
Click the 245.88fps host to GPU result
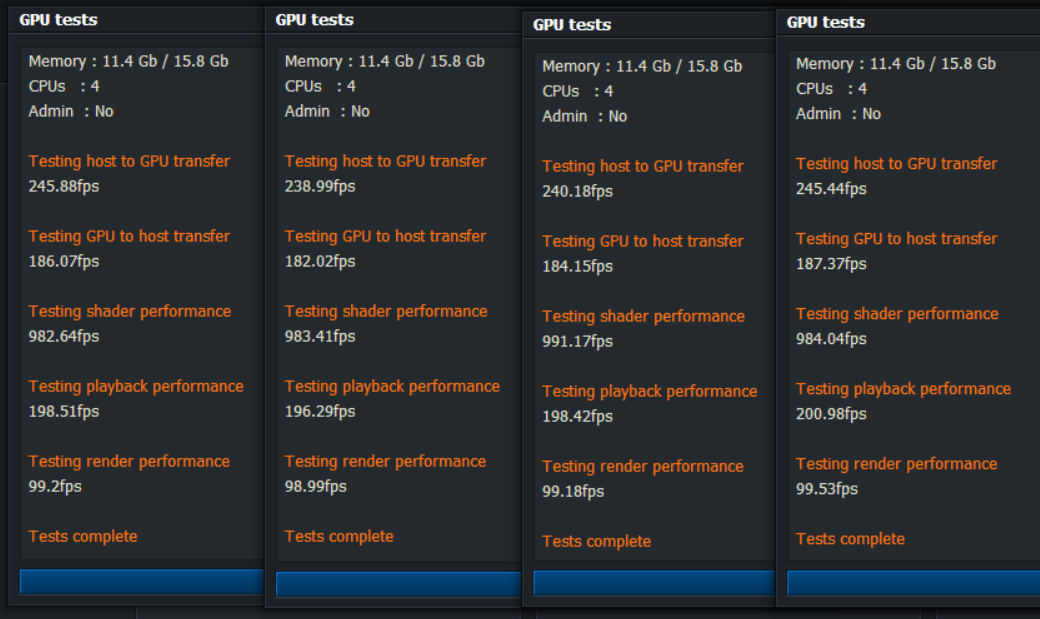pos(64,186)
